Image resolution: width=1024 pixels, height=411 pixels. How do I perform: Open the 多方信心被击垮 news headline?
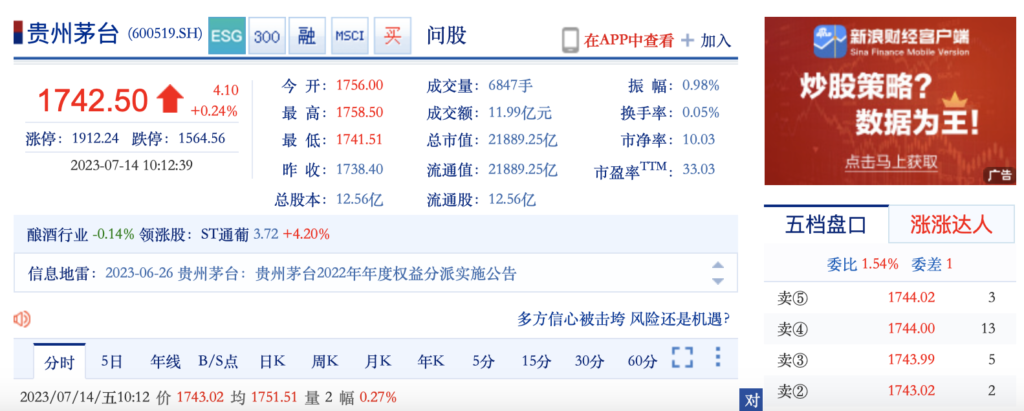pyautogui.click(x=622, y=319)
